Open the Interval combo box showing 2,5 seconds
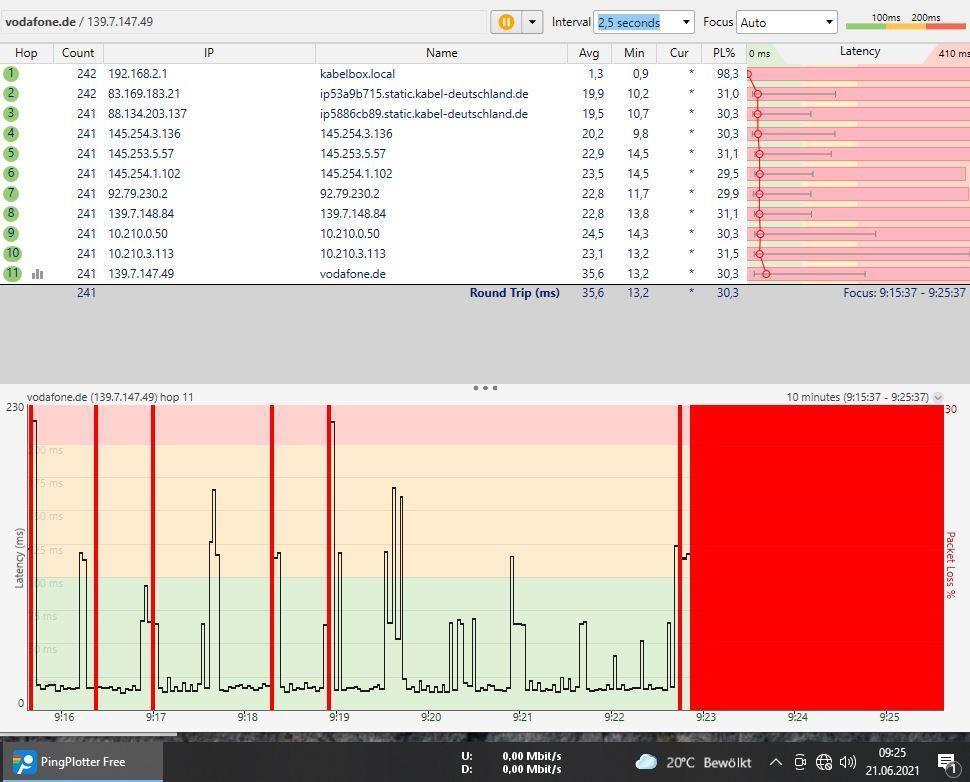The height and width of the screenshot is (782, 970). [x=643, y=22]
